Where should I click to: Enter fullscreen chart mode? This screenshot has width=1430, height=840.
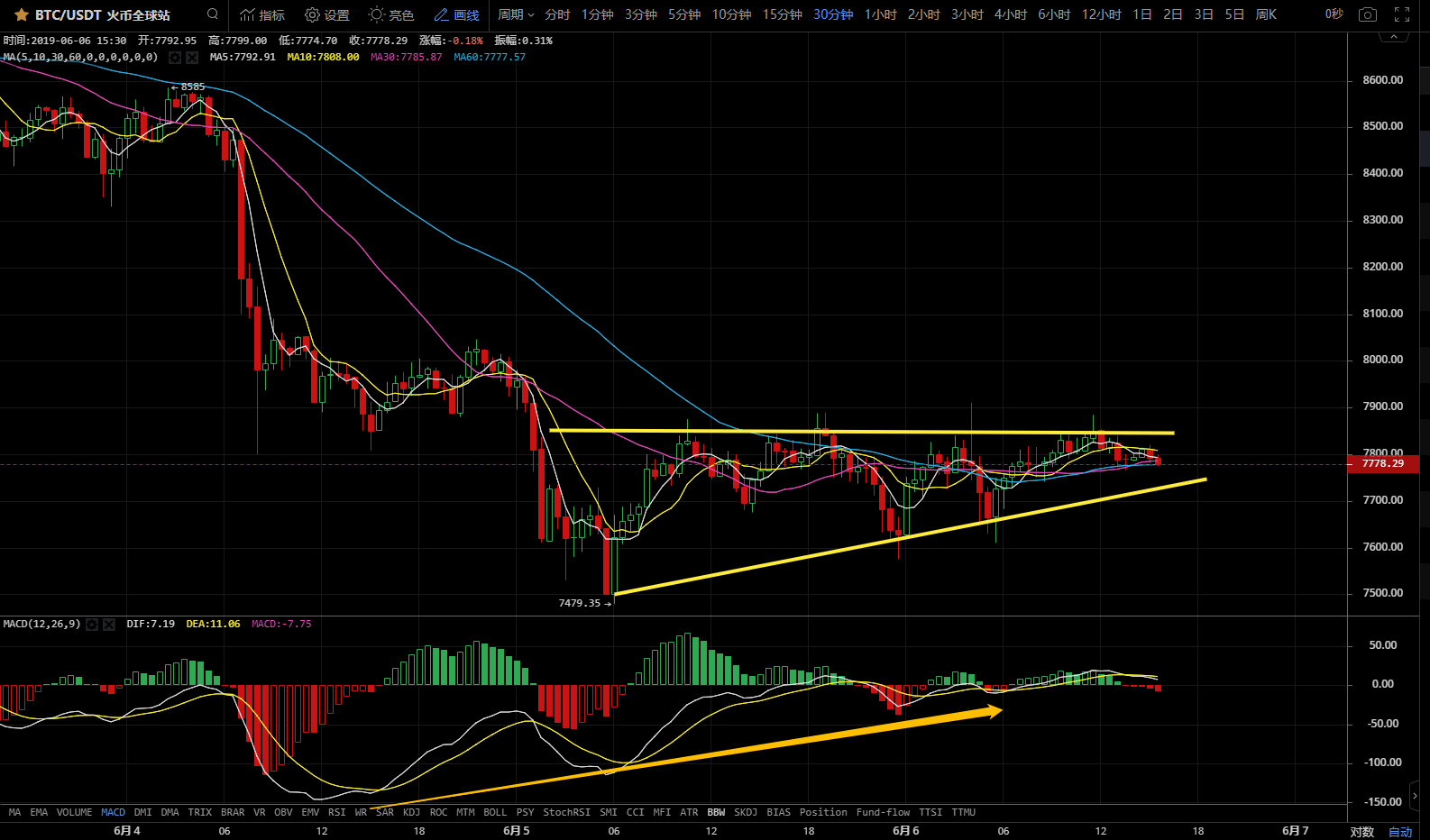coord(1402,14)
